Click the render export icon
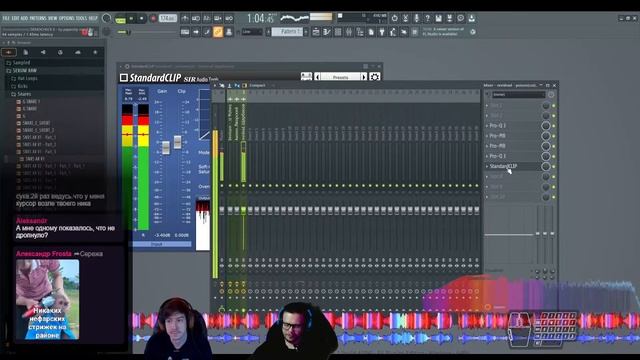Screen dimensions: 640x360 tap(449, 18)
